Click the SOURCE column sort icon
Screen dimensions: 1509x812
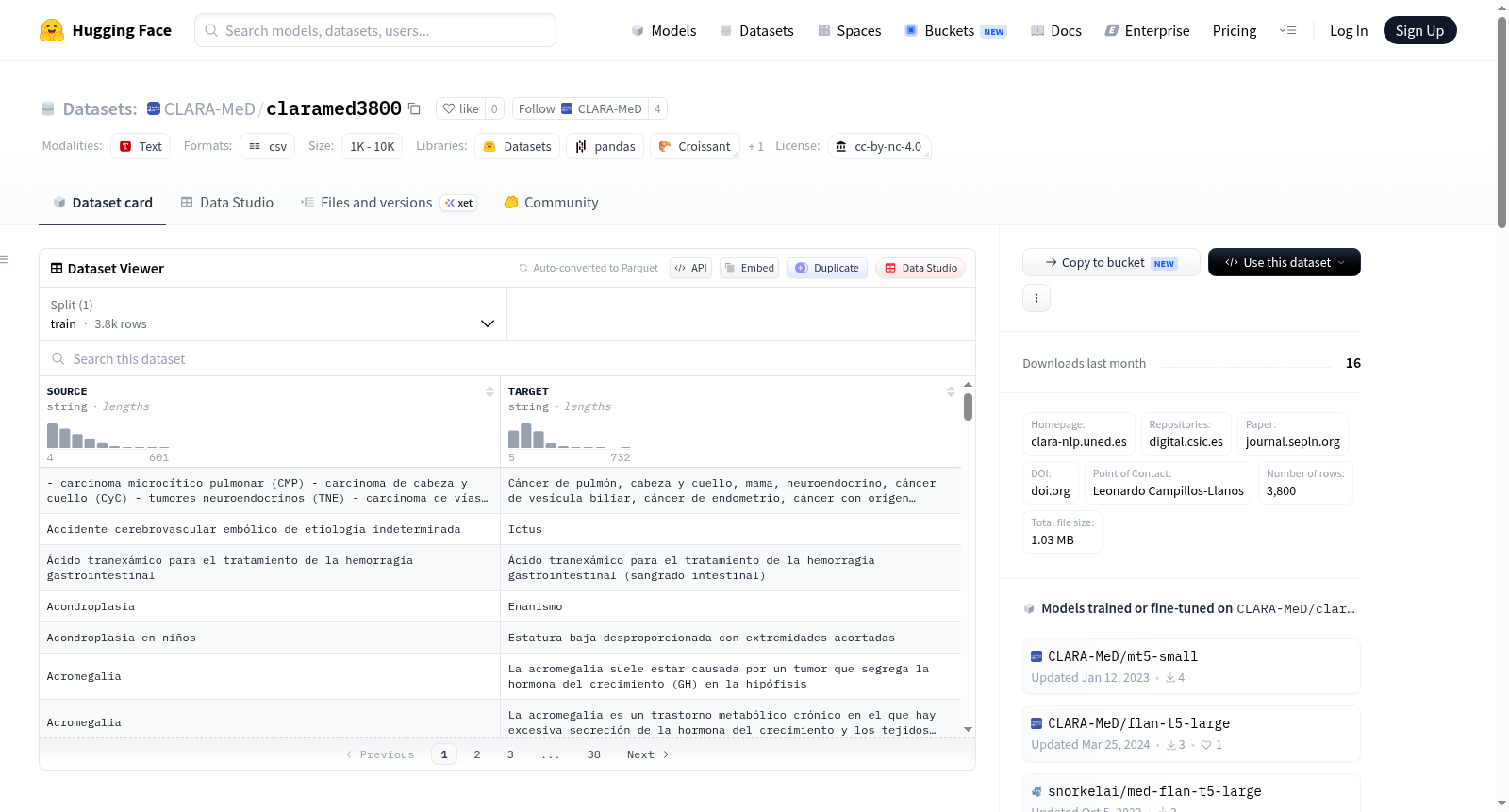pos(489,391)
